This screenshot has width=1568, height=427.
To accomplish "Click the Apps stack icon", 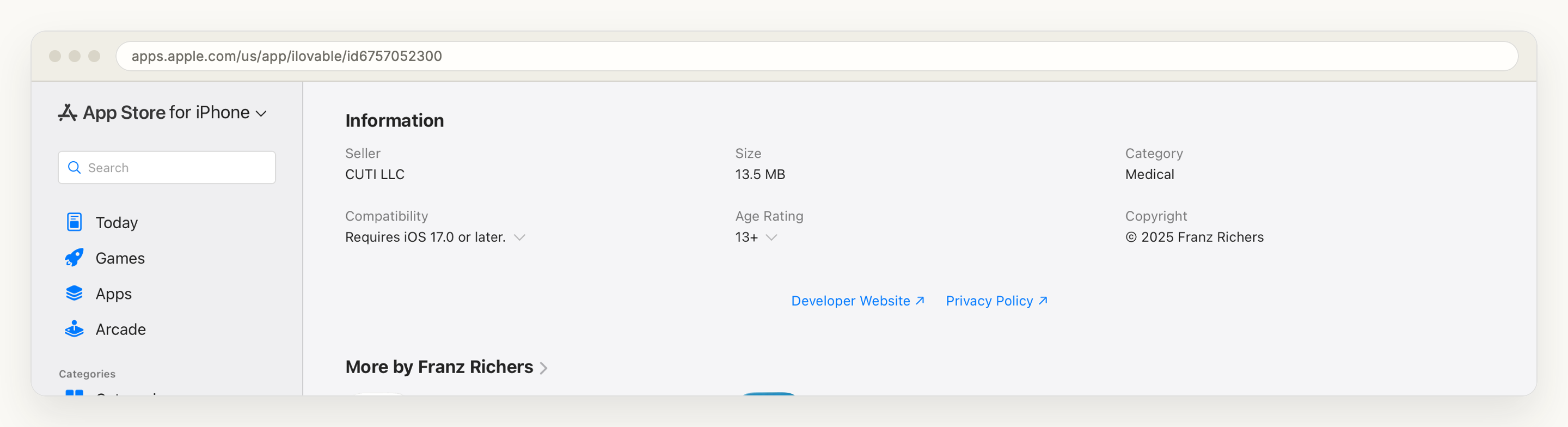I will 74,294.
